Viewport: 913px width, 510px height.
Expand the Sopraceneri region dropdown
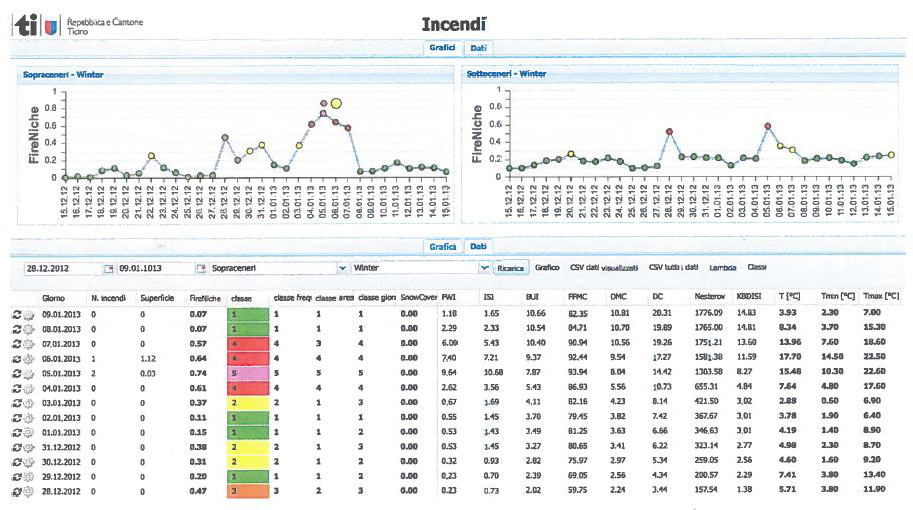343,268
